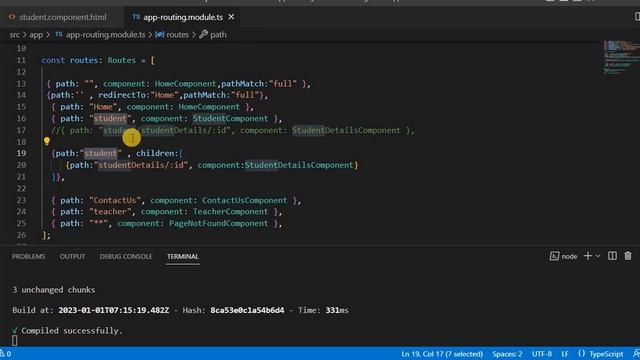640x360 pixels.
Task: Open the app-routing.module.ts breadcrumb
Action: (x=105, y=35)
